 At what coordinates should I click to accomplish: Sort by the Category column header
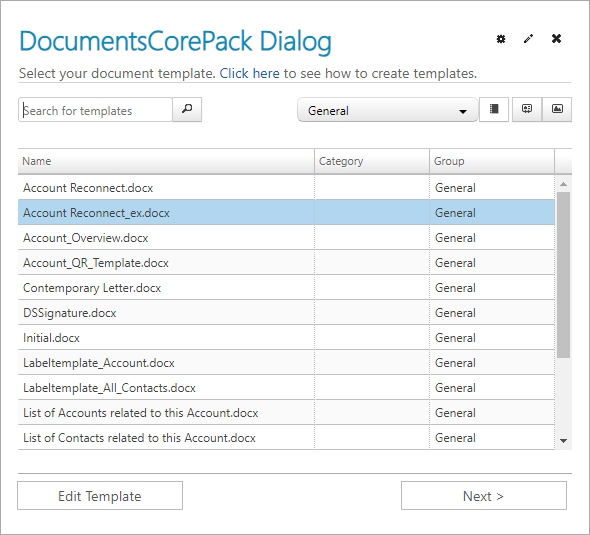pyautogui.click(x=372, y=161)
